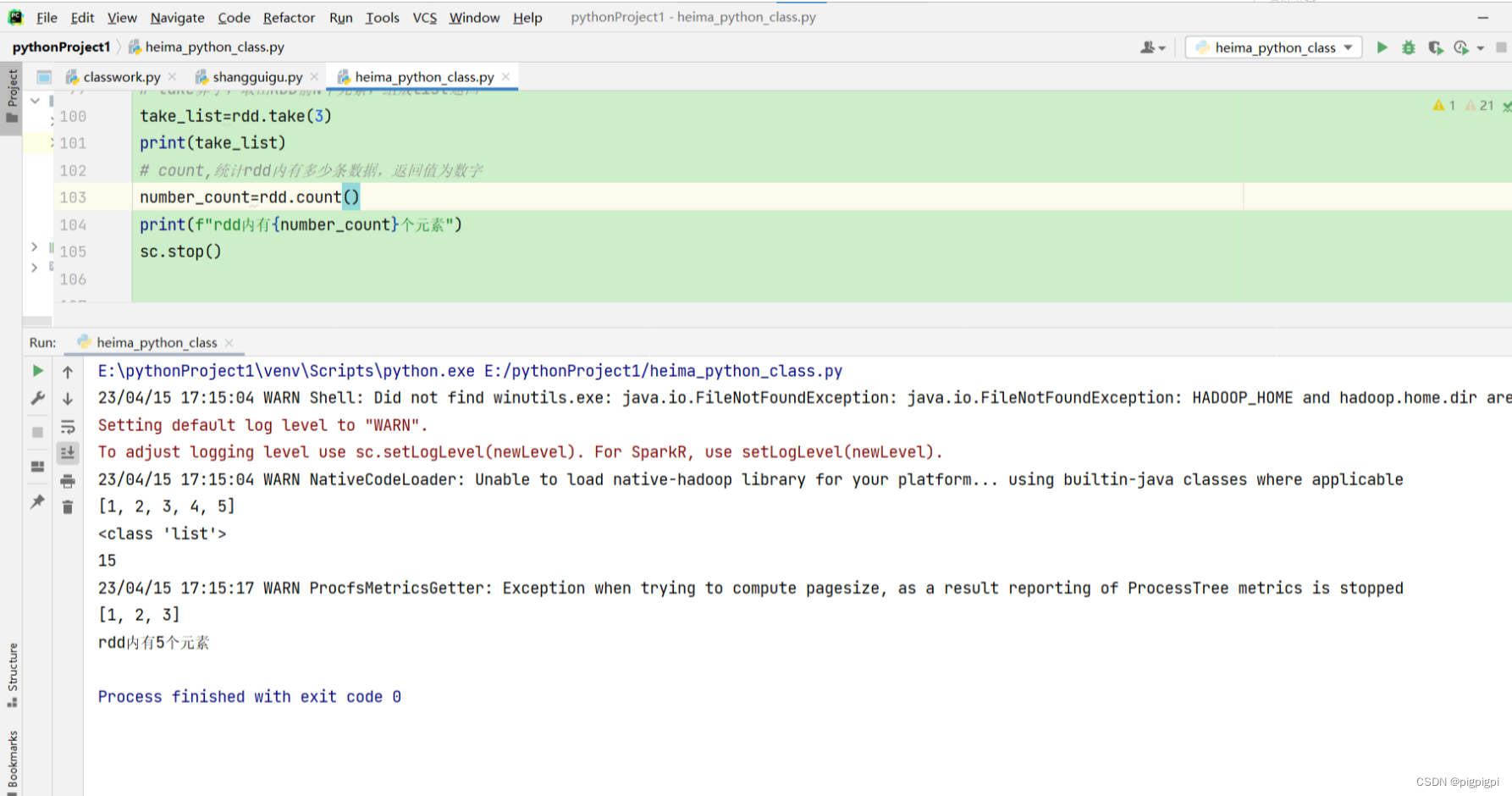Click the stop square in Run panel
Screen dimensions: 1512x796
click(38, 432)
